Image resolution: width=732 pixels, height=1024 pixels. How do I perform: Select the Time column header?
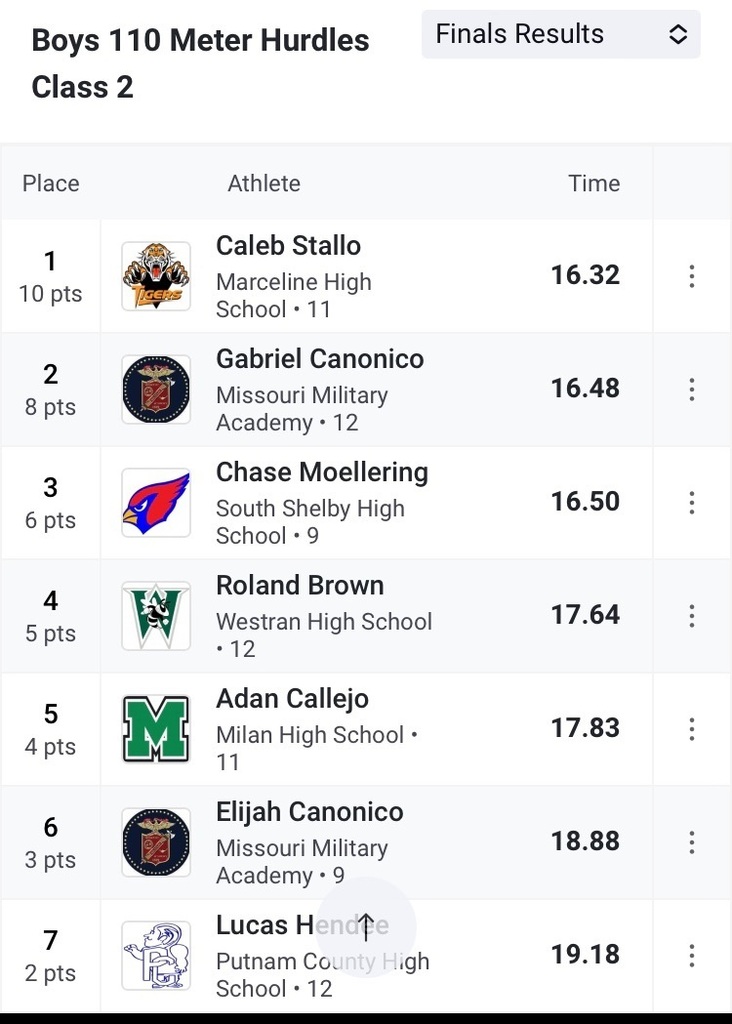594,184
